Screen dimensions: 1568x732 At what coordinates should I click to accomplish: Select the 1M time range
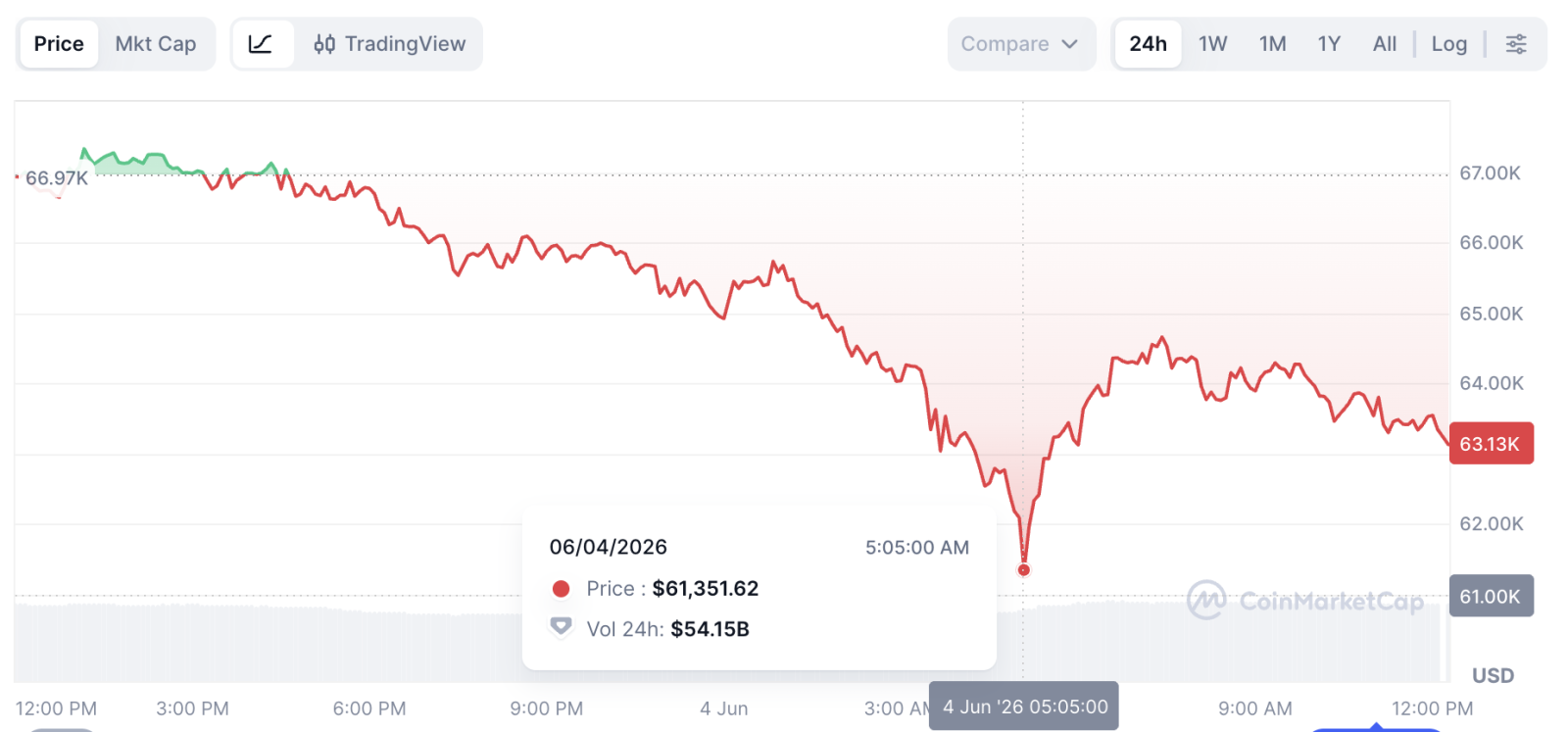[x=1272, y=44]
